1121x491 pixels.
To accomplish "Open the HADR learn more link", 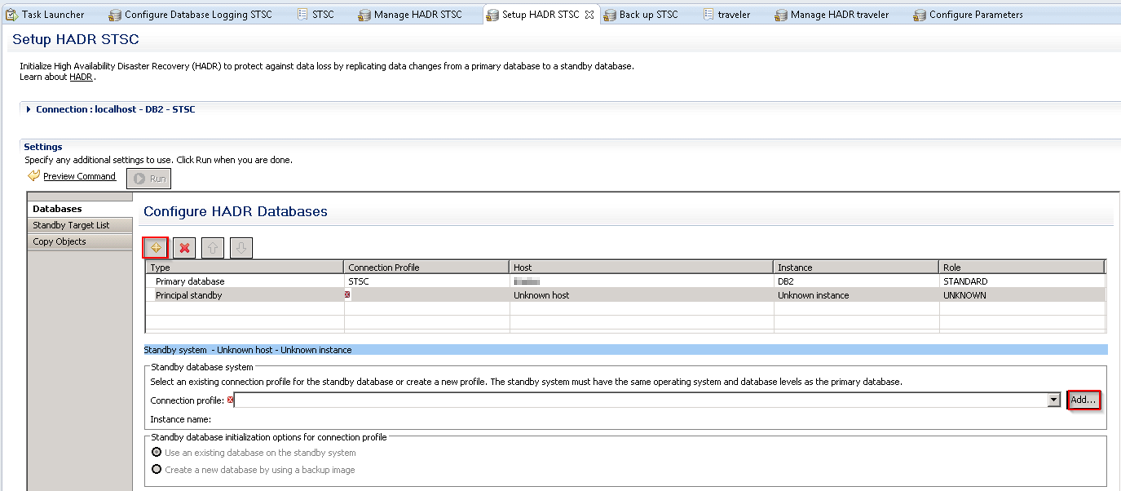I will pyautogui.click(x=80, y=77).
